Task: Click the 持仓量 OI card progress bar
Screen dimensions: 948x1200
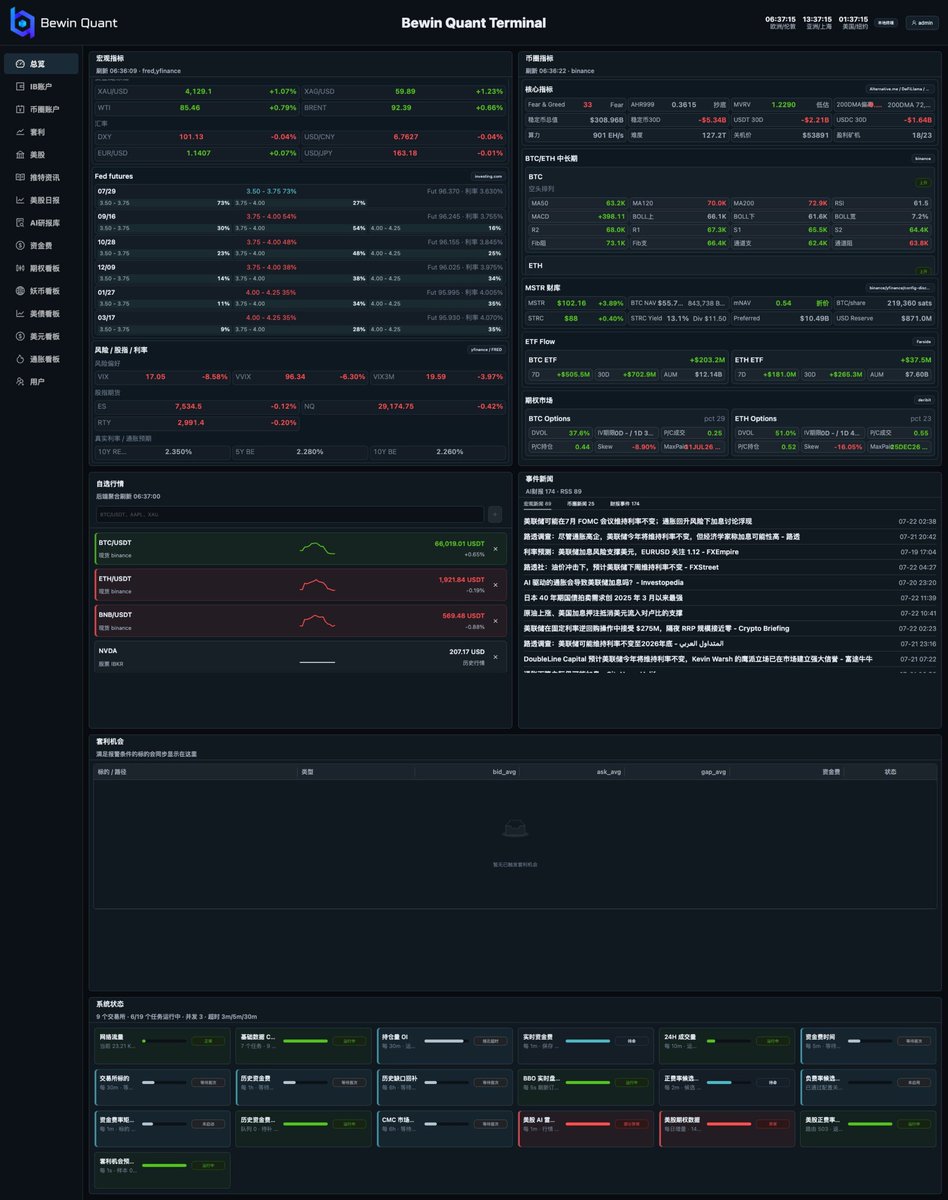Action: (447, 1041)
